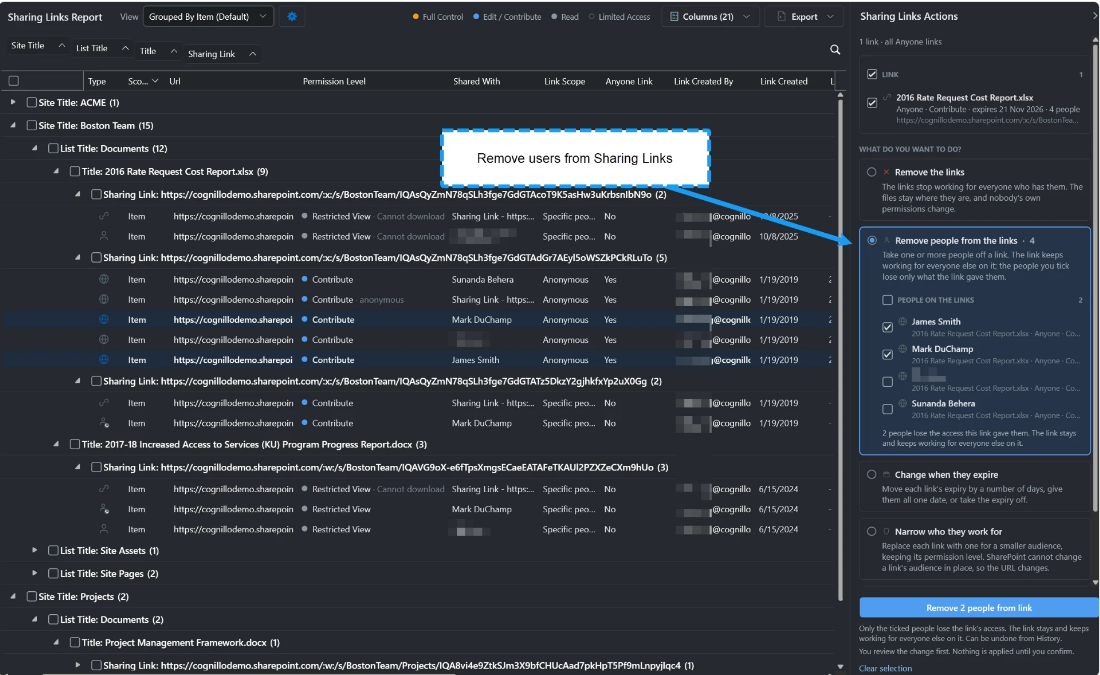Expand List Title: Site Assets (1)
The width and height of the screenshot is (1100, 675).
34,551
